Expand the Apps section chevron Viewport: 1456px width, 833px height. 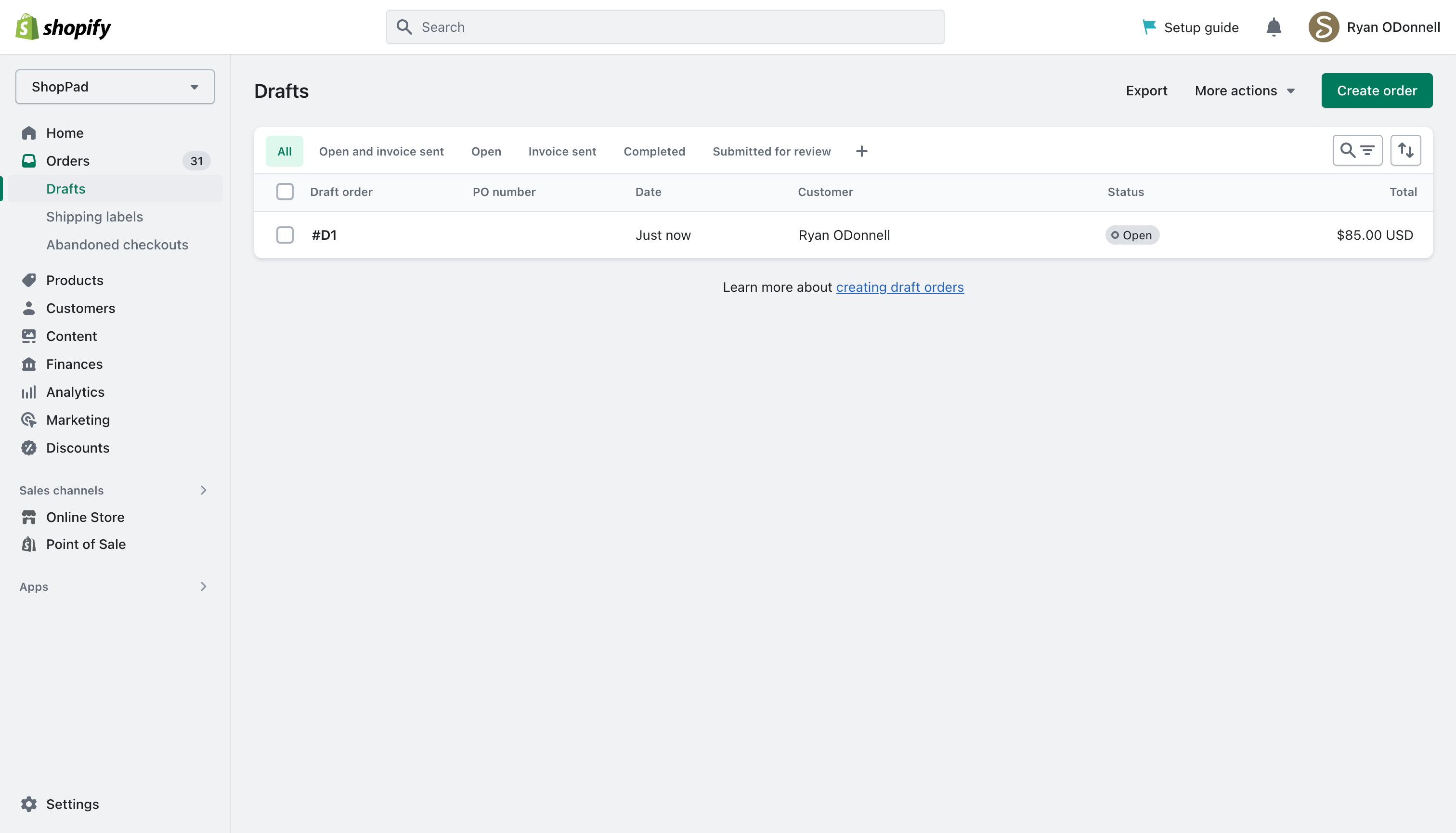point(203,586)
